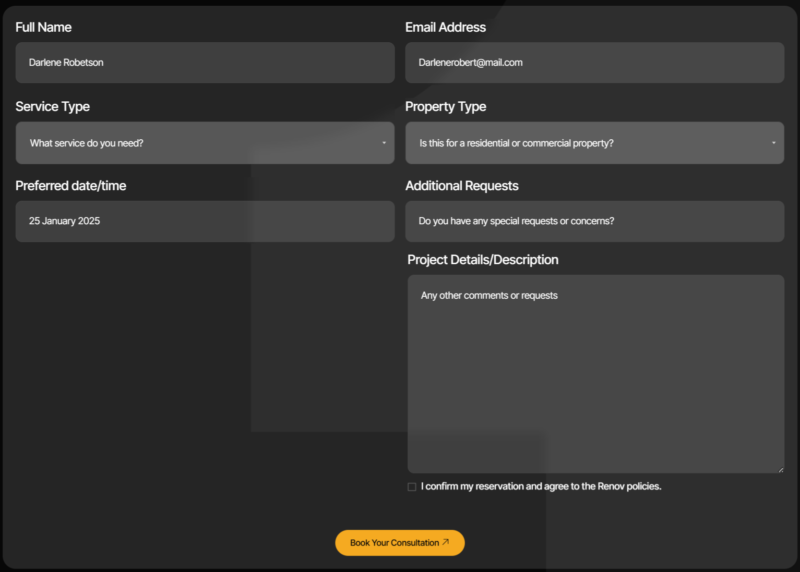Click the "I confirm my reservation" label text
The height and width of the screenshot is (572, 800).
tap(541, 487)
